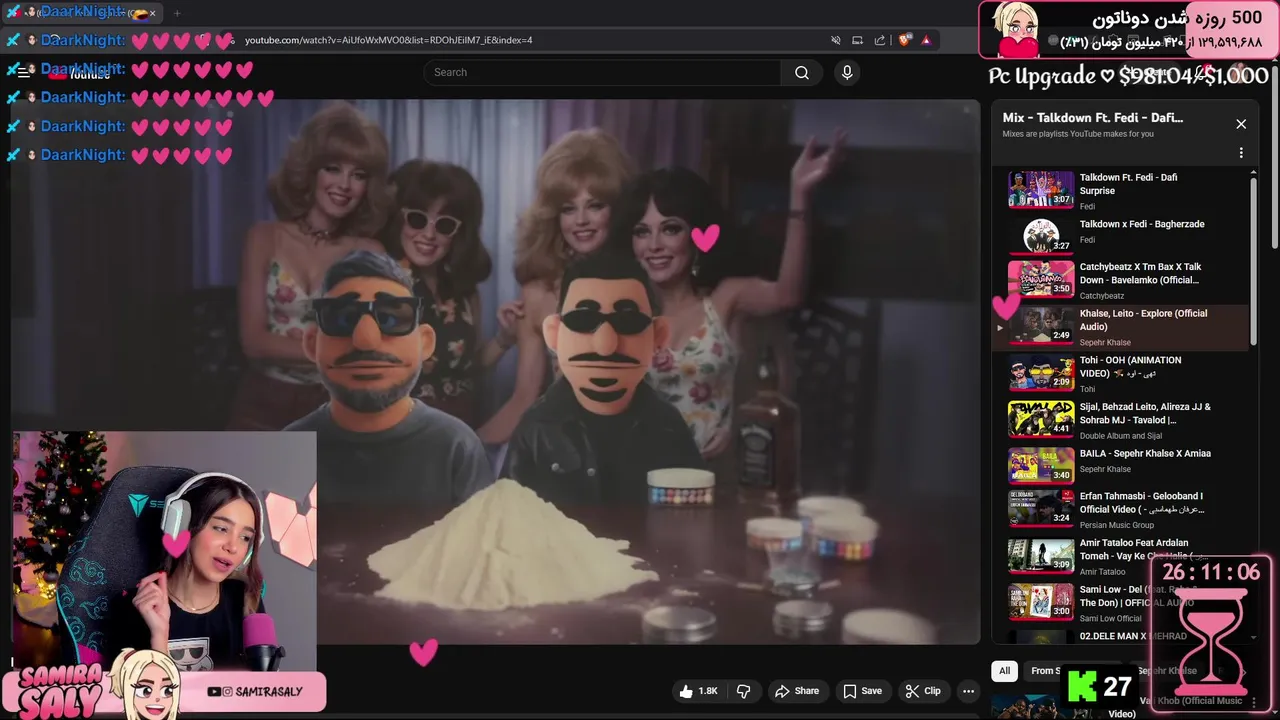Click the install/cast screen icon in address bar
The image size is (1280, 720).
(857, 40)
